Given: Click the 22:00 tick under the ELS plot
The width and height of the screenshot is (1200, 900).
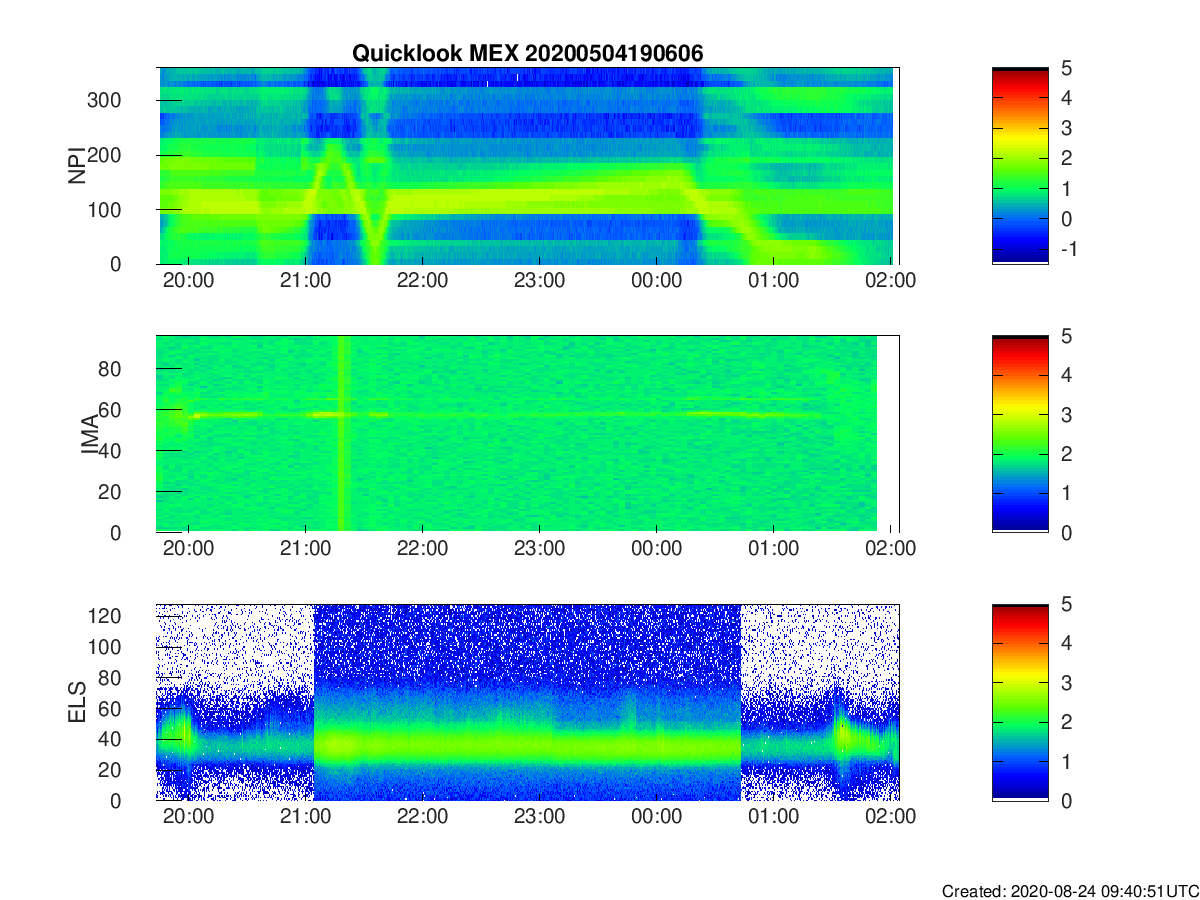Looking at the screenshot, I should pos(422,817).
